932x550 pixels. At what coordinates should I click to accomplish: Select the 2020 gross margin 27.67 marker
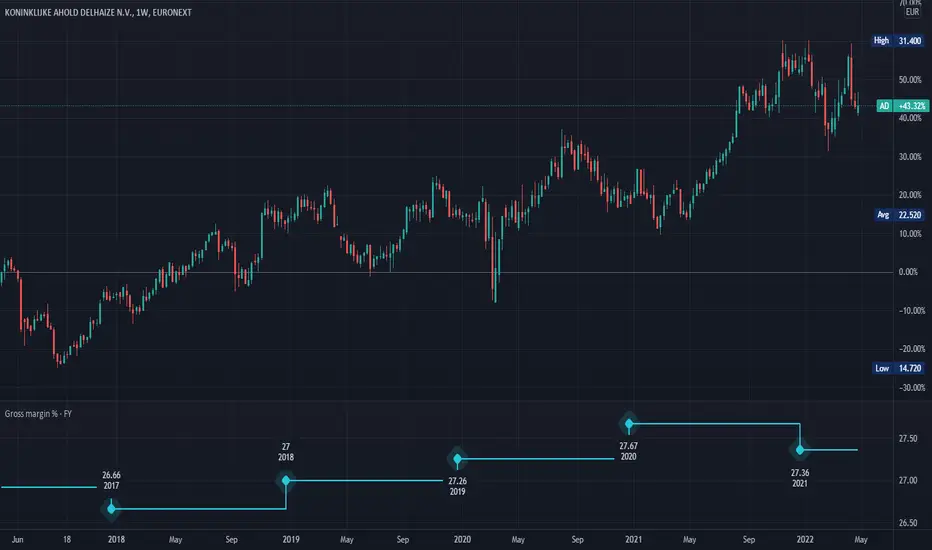629,424
